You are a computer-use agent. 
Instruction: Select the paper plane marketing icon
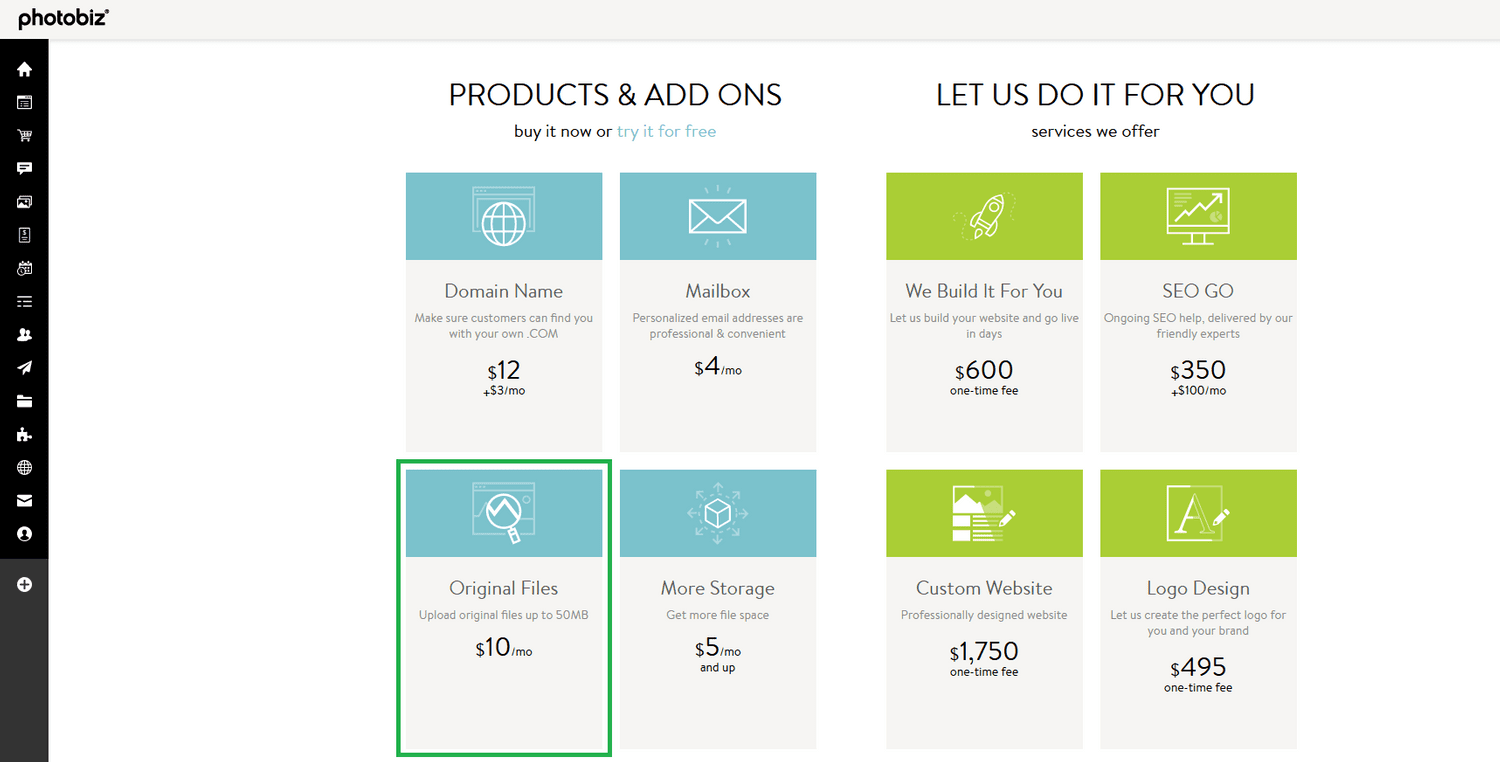(24, 367)
